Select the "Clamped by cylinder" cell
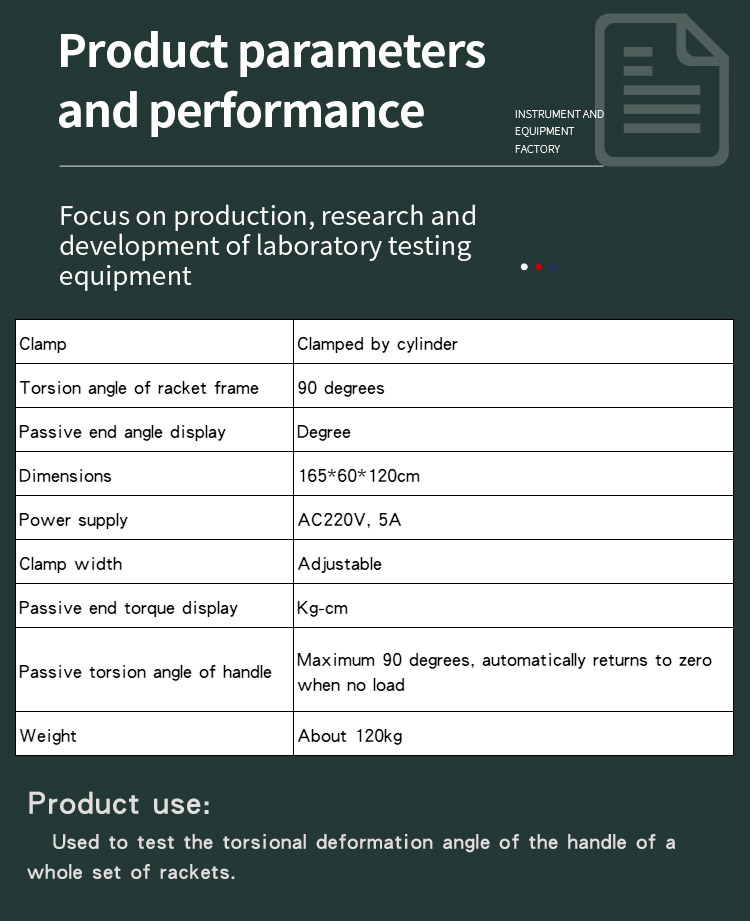Screen dimensions: 750x921 tap(377, 344)
